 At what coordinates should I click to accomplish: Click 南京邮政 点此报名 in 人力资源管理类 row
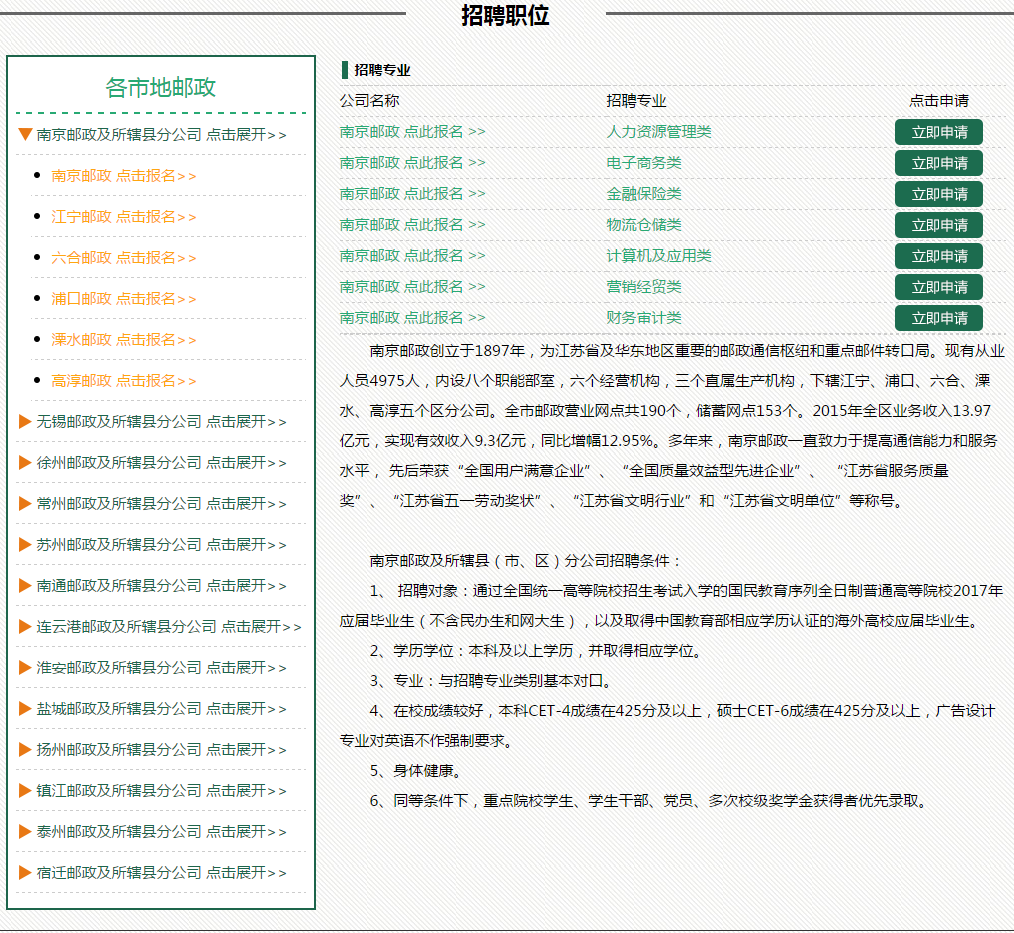(413, 132)
